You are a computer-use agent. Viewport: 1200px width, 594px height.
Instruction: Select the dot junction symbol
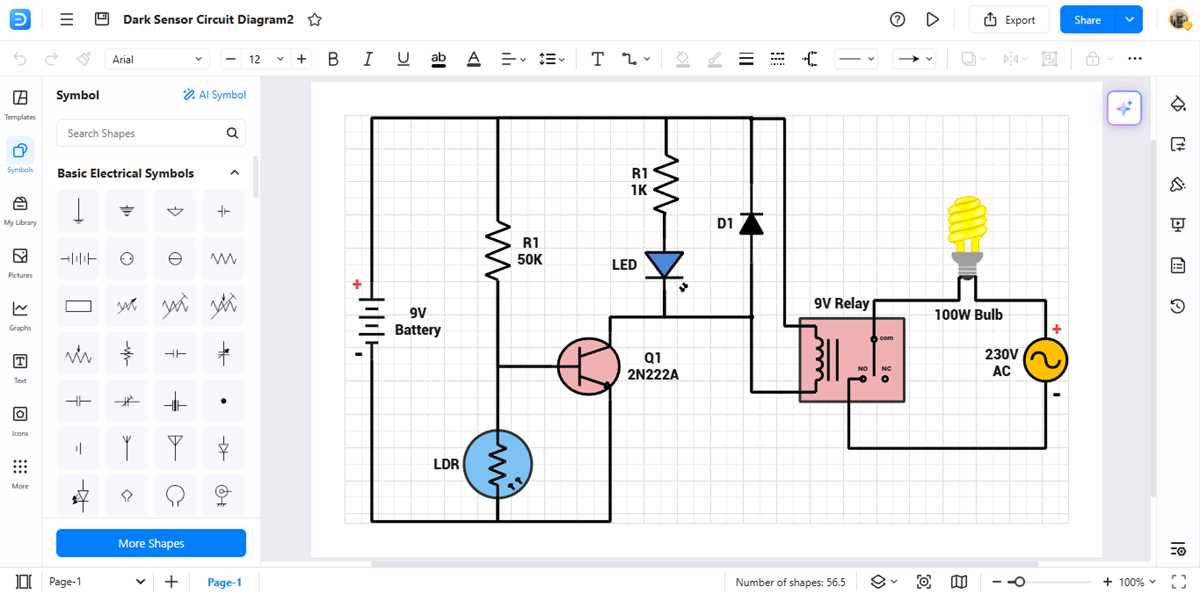tap(223, 401)
